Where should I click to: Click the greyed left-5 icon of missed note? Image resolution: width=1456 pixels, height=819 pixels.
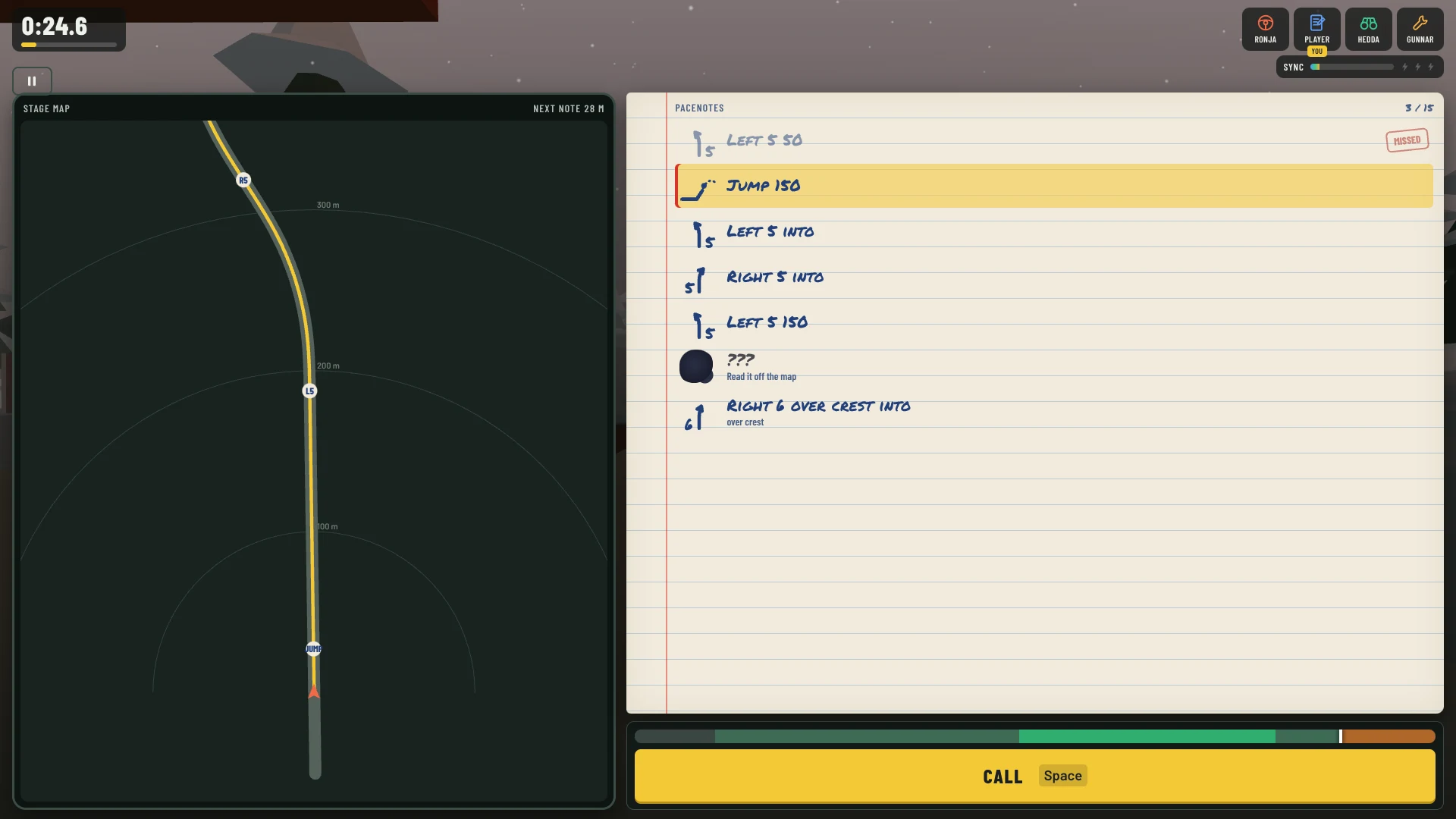703,144
